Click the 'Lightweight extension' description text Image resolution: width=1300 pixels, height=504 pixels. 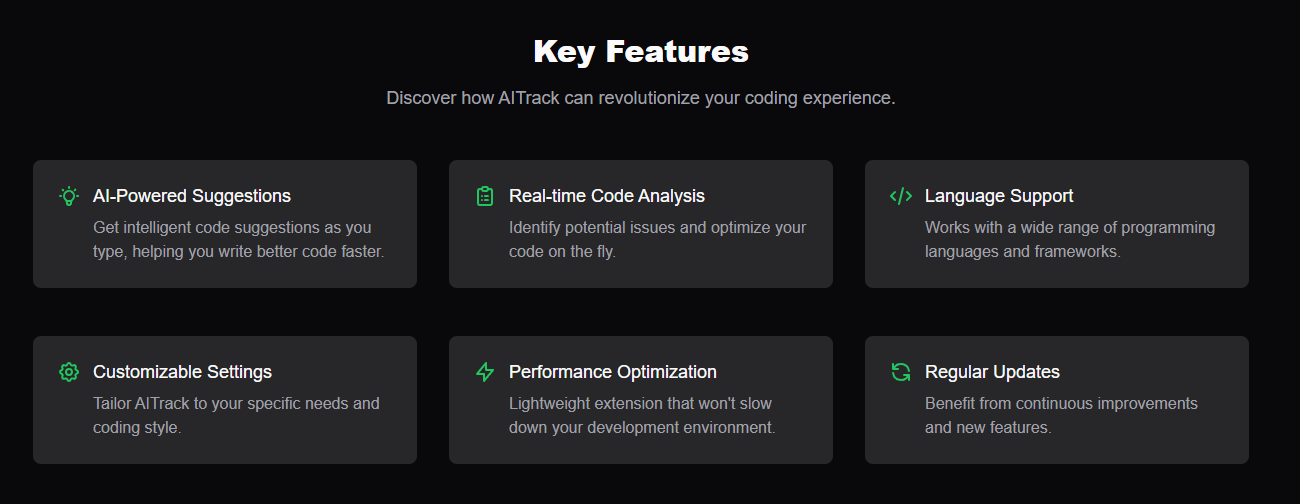pyautogui.click(x=642, y=416)
